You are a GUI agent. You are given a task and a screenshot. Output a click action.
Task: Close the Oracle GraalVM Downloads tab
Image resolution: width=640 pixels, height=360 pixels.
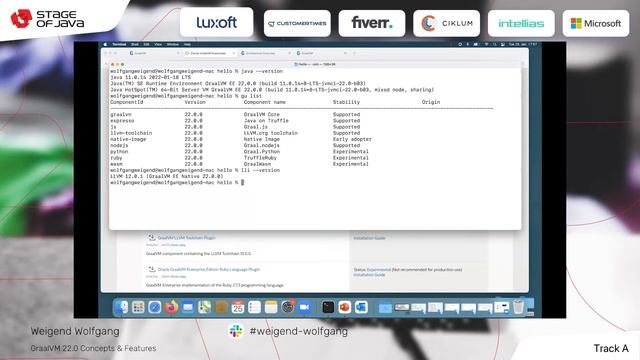click(x=234, y=53)
